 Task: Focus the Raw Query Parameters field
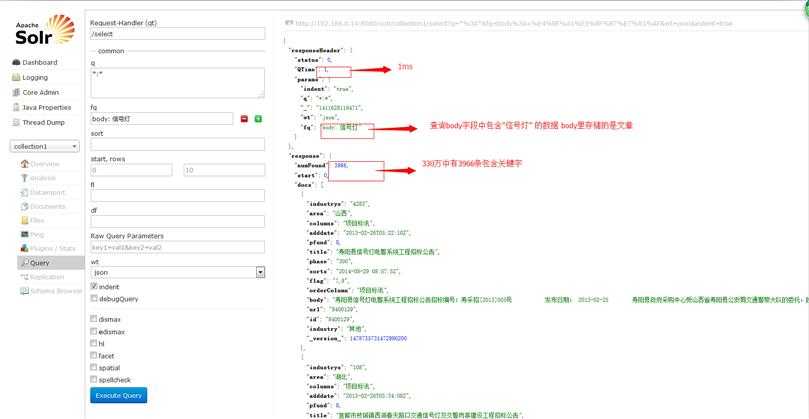(x=177, y=246)
